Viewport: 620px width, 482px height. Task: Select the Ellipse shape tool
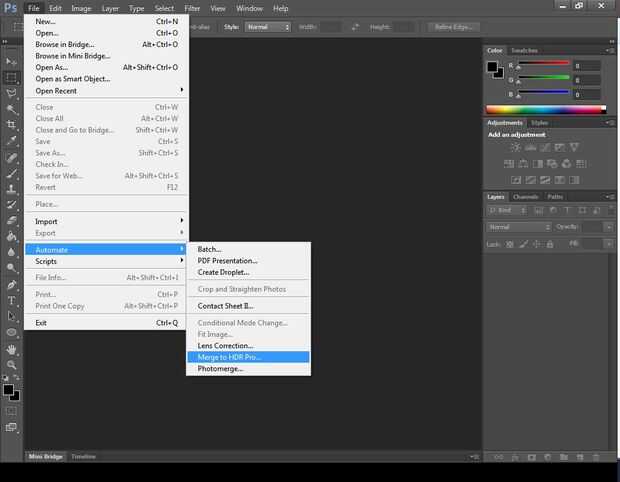(x=11, y=332)
